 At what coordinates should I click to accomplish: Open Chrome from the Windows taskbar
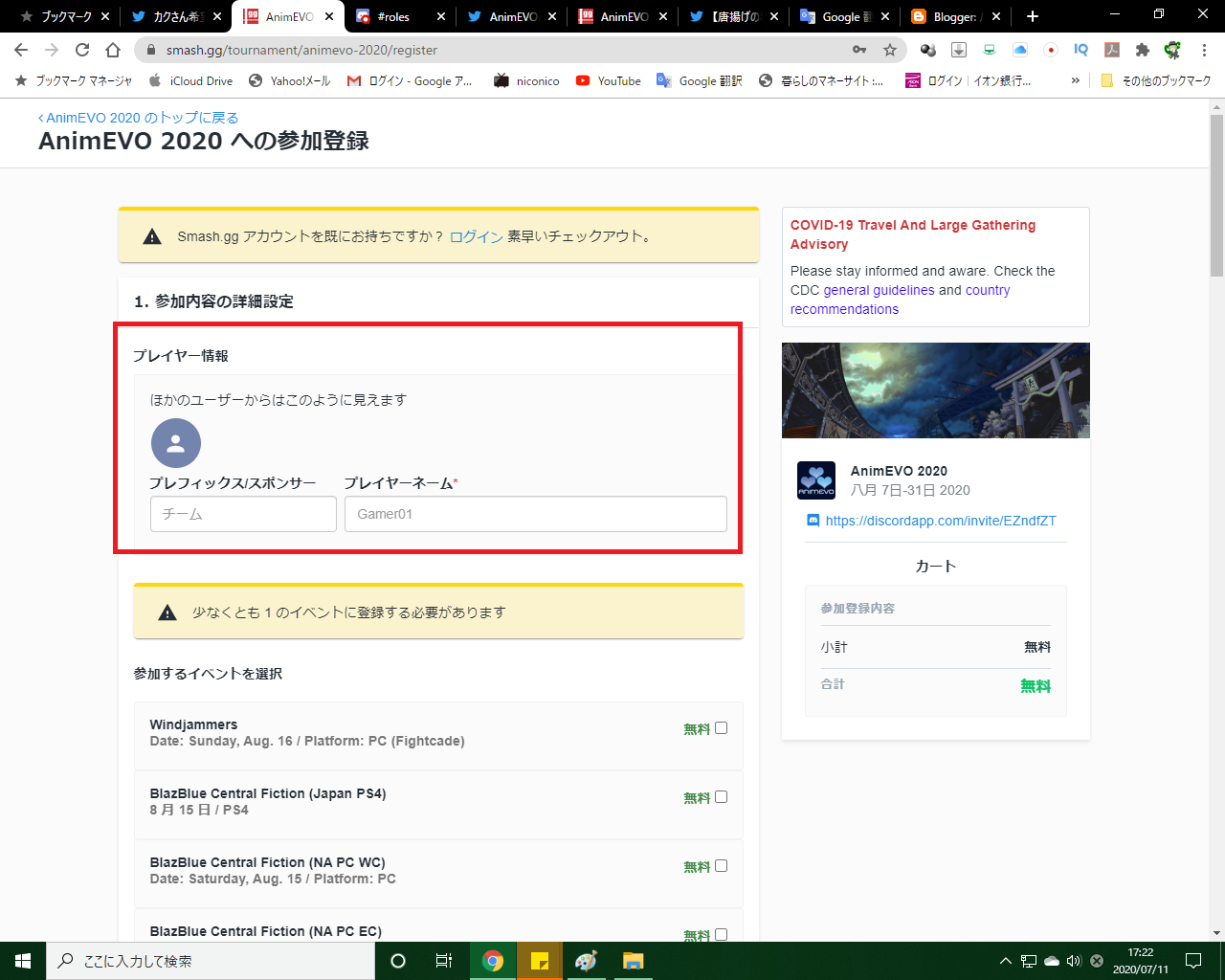(x=493, y=961)
